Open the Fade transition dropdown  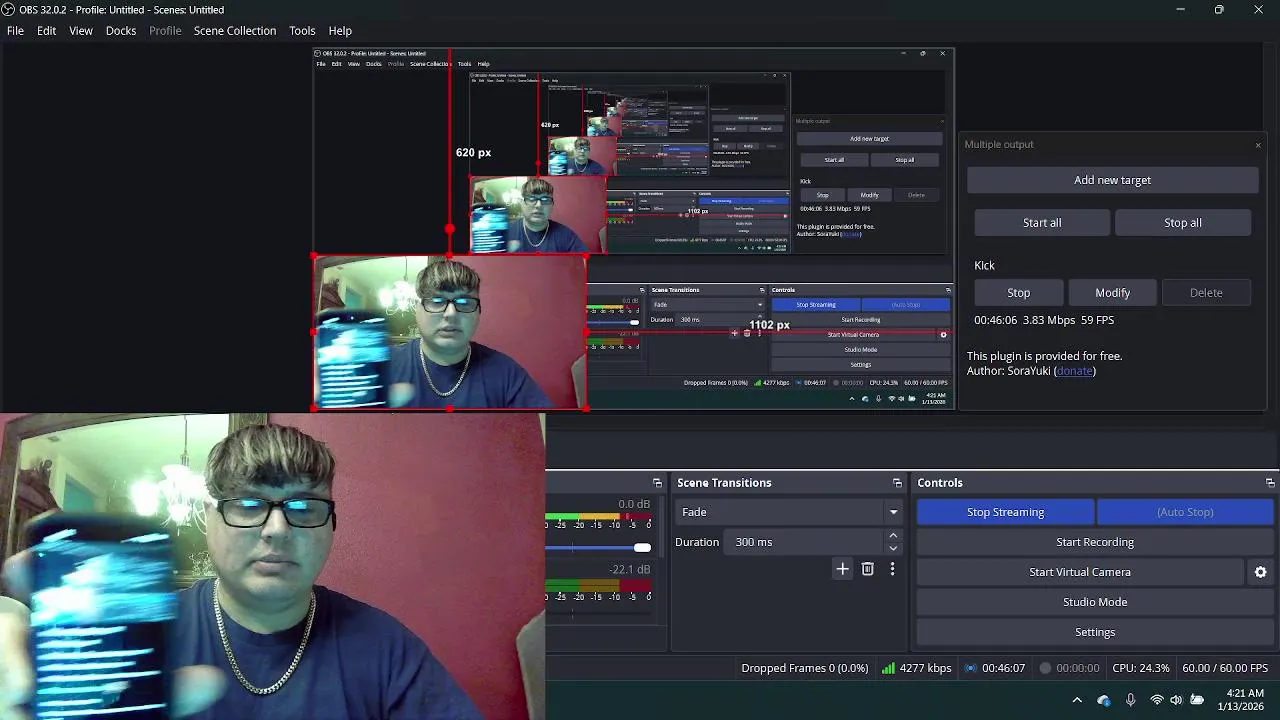[x=788, y=512]
